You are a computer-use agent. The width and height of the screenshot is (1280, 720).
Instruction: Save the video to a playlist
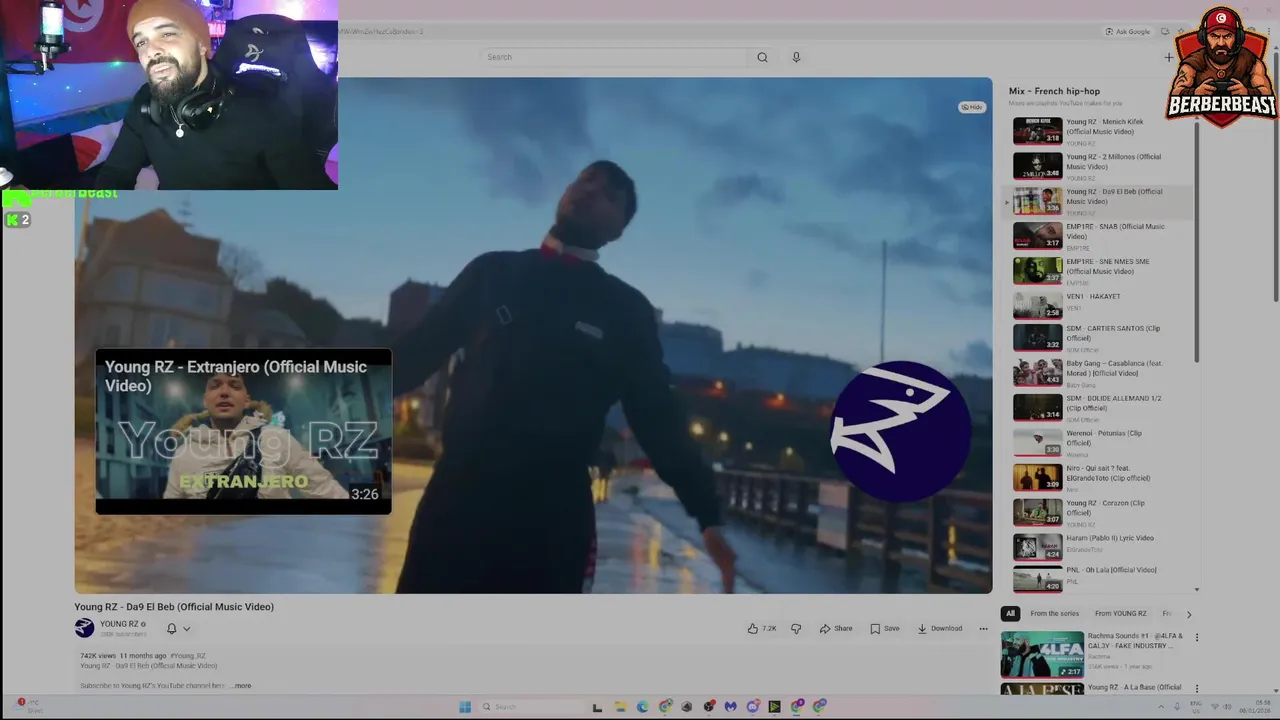pyautogui.click(x=885, y=629)
